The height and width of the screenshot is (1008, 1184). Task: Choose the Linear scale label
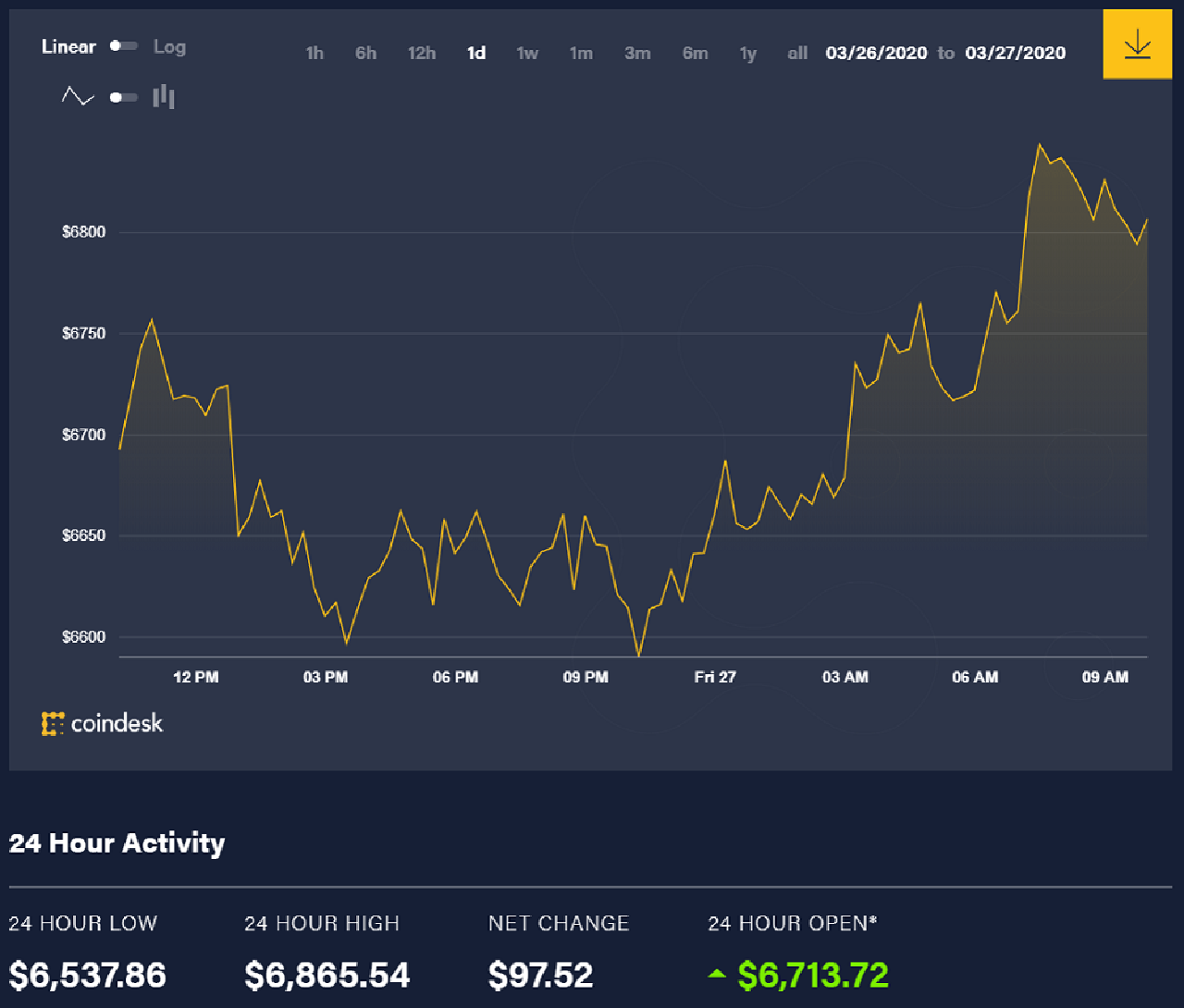click(x=68, y=46)
